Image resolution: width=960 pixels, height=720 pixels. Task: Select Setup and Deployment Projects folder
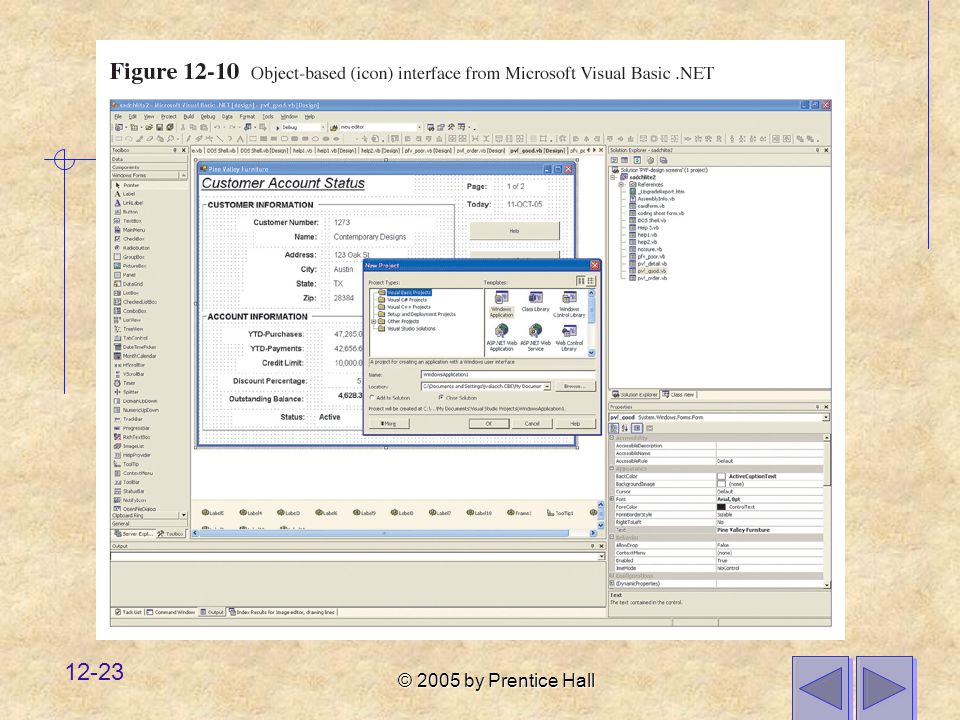coord(416,314)
